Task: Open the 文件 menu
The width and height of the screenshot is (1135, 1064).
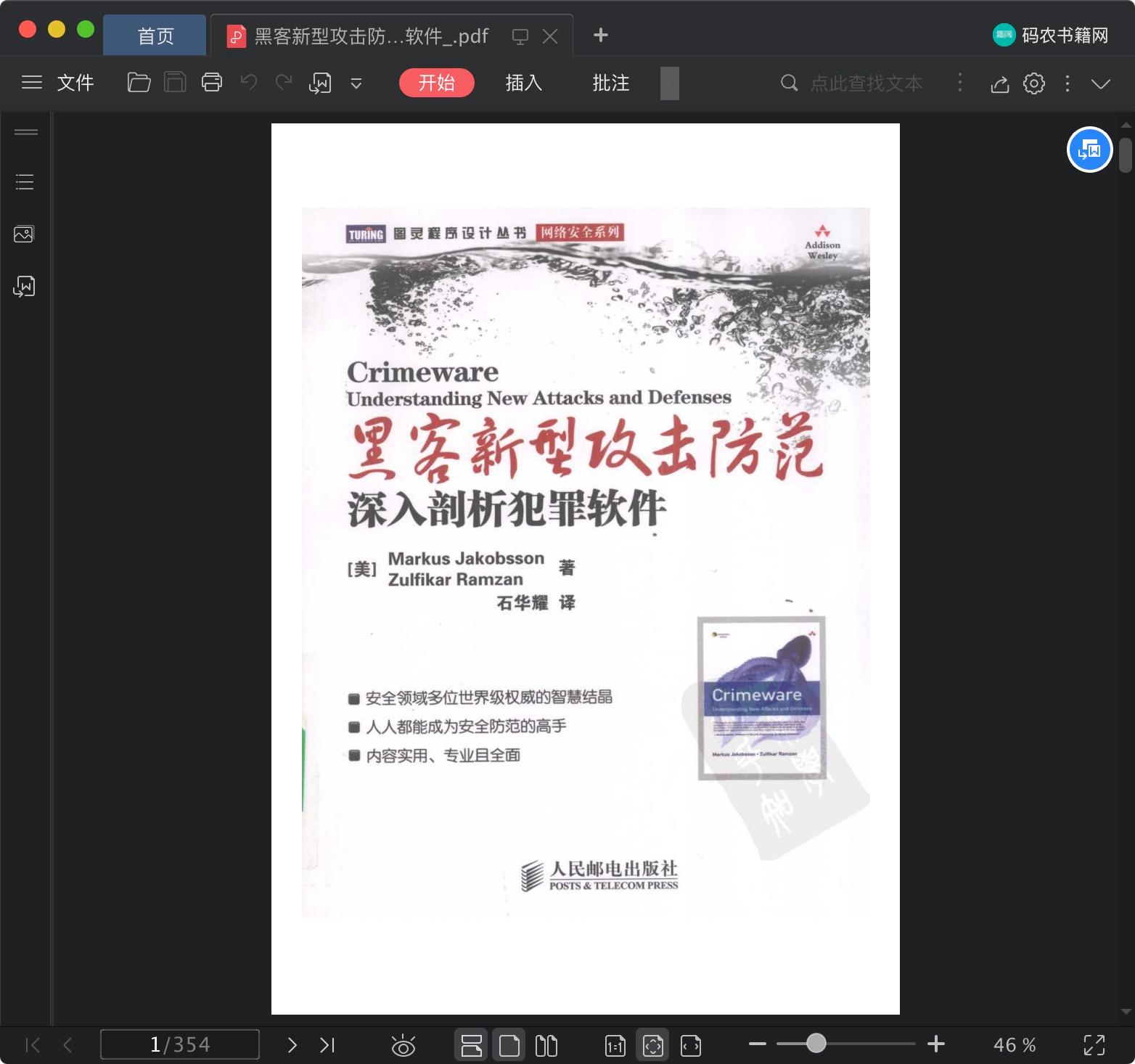Action: pos(75,83)
